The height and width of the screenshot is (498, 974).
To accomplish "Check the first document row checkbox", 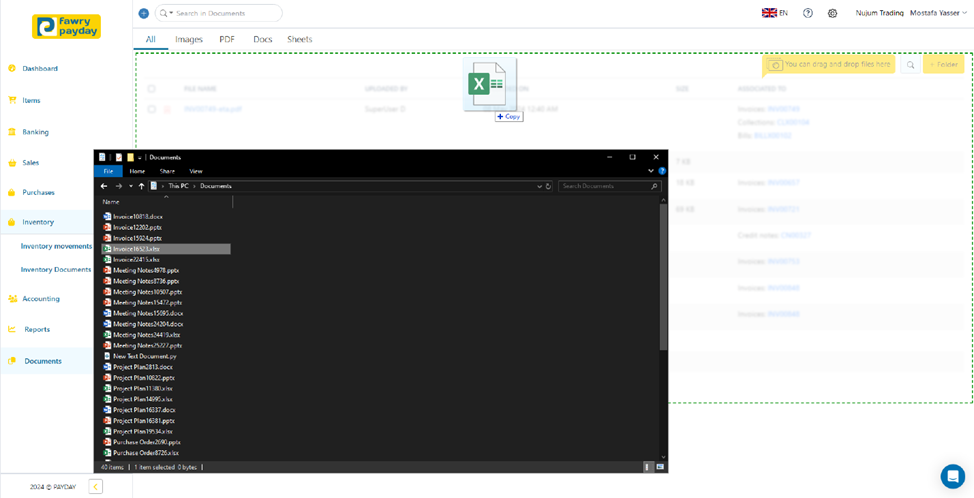I will pos(152,109).
